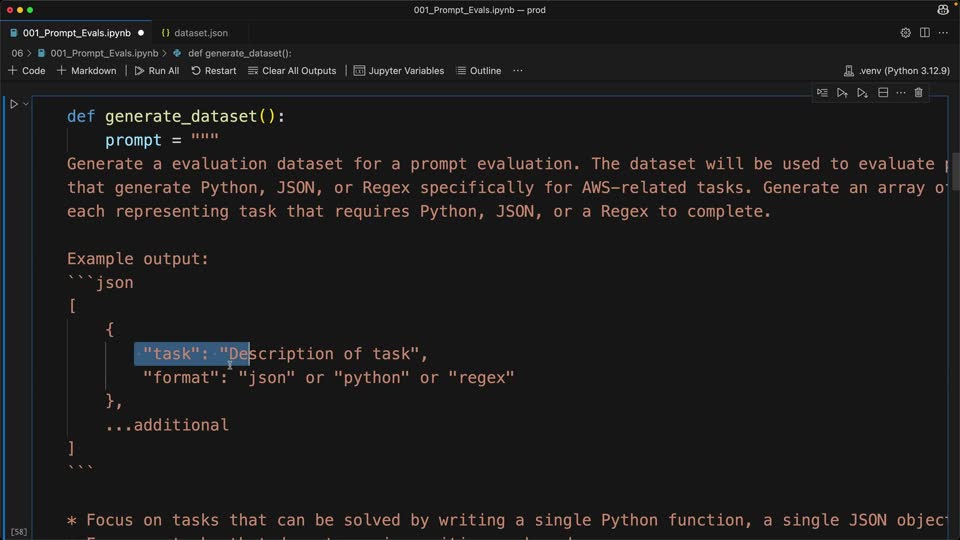The image size is (960, 540).
Task: Open editor more actions in tab bar
Action: (943, 33)
